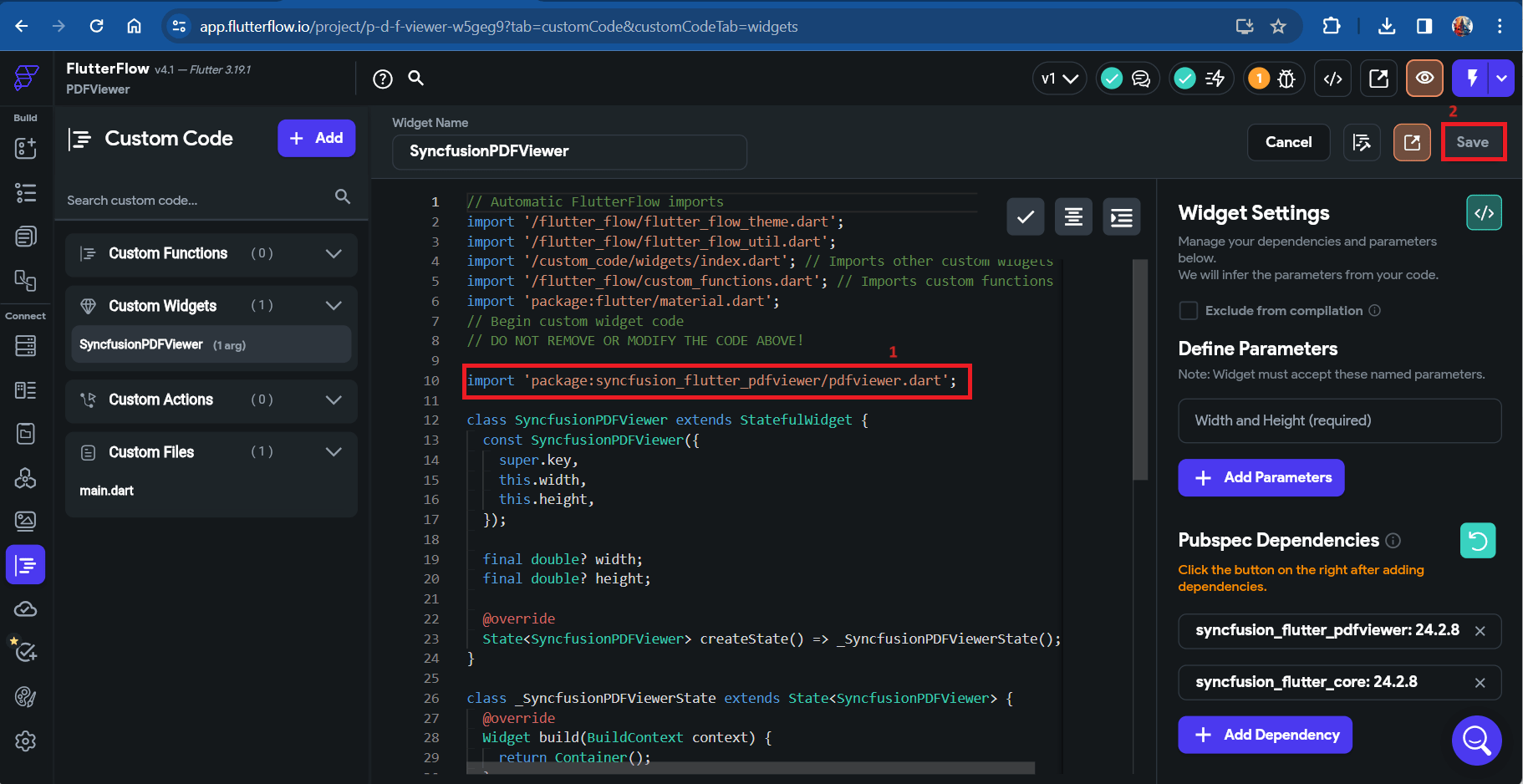
Task: Click the search custom code magnifier
Action: [x=343, y=196]
